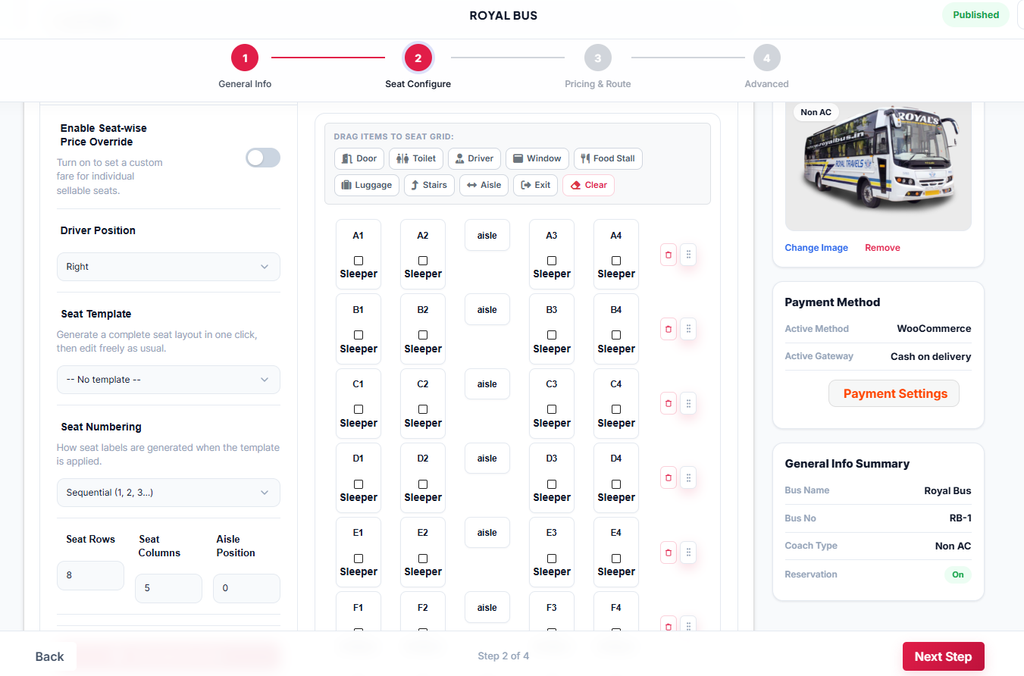
Task: Delete seat row B with the trash icon
Action: pyautogui.click(x=668, y=329)
